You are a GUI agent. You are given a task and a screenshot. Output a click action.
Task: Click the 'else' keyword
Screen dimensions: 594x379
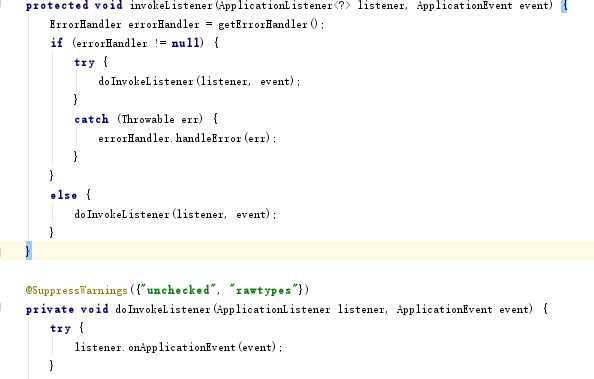click(64, 195)
